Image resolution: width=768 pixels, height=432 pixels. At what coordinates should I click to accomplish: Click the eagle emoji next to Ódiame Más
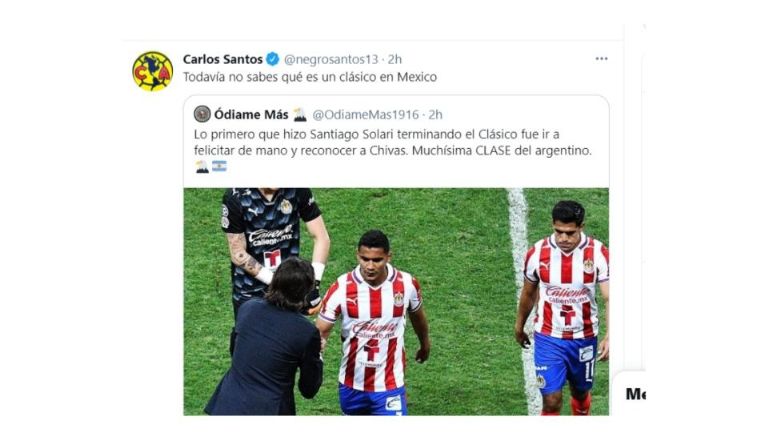point(299,115)
